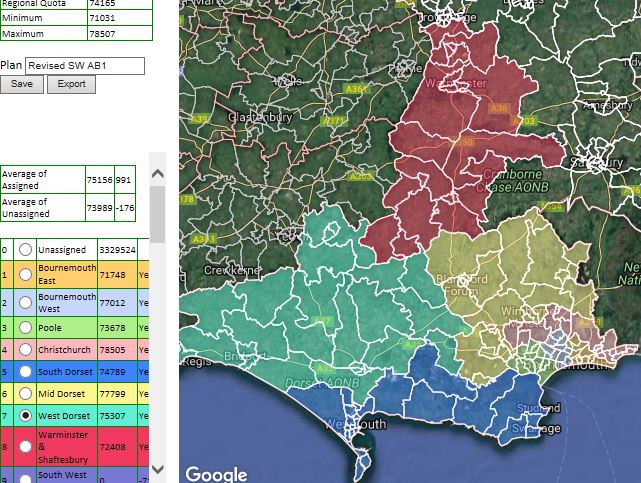Click the Cranborne Chase AONB map label
Image resolution: width=641 pixels, height=483 pixels.
coord(513,181)
